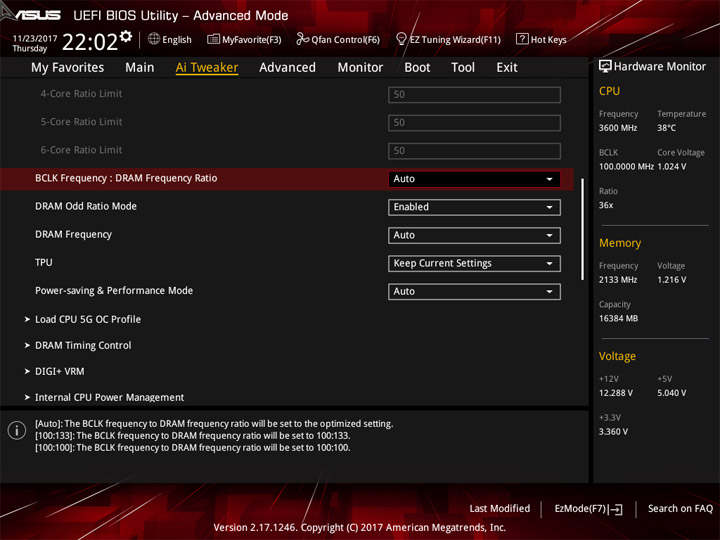Click the Hardware Monitor display icon
The width and height of the screenshot is (720, 540).
605,67
